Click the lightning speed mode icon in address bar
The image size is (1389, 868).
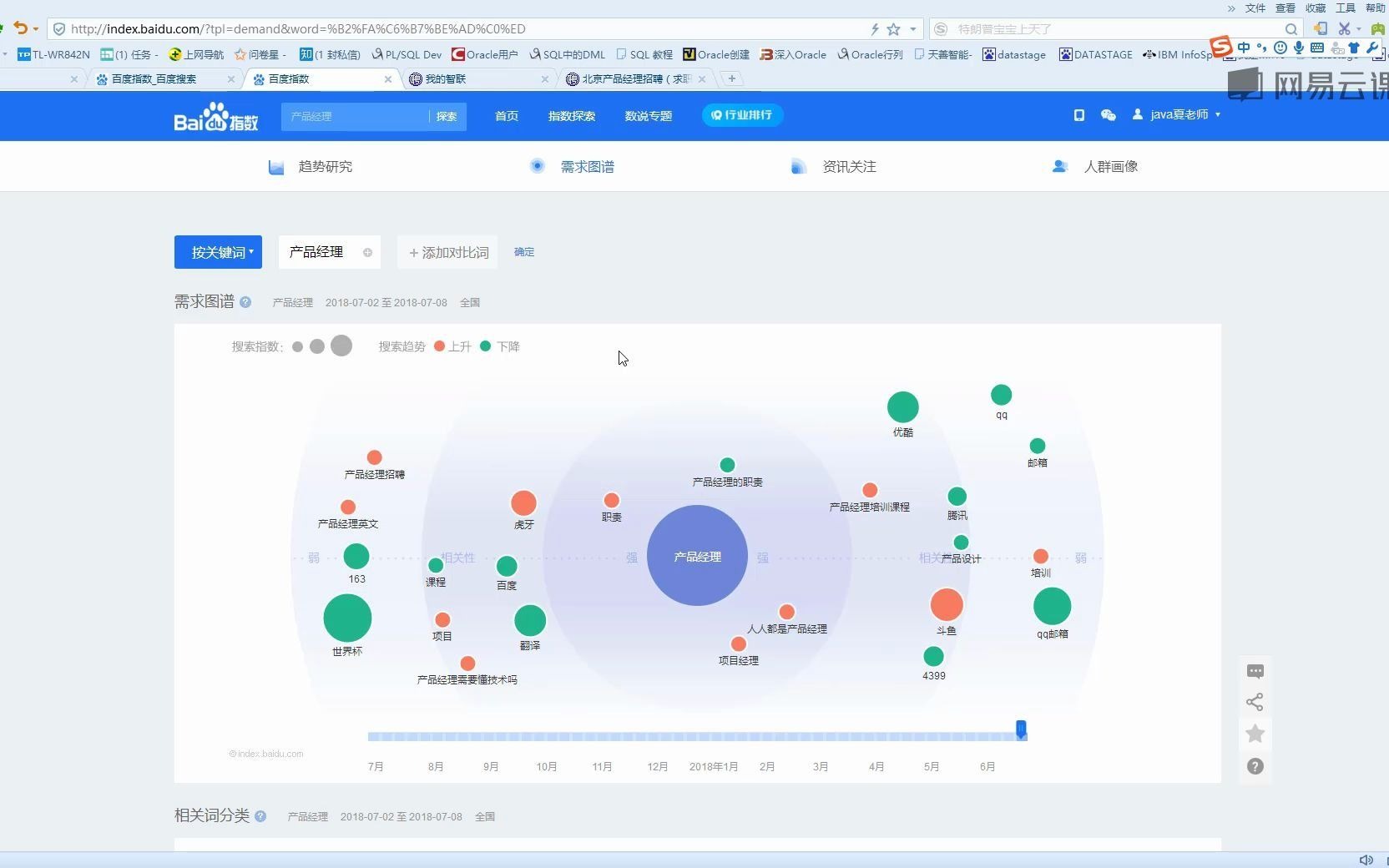pos(875,29)
